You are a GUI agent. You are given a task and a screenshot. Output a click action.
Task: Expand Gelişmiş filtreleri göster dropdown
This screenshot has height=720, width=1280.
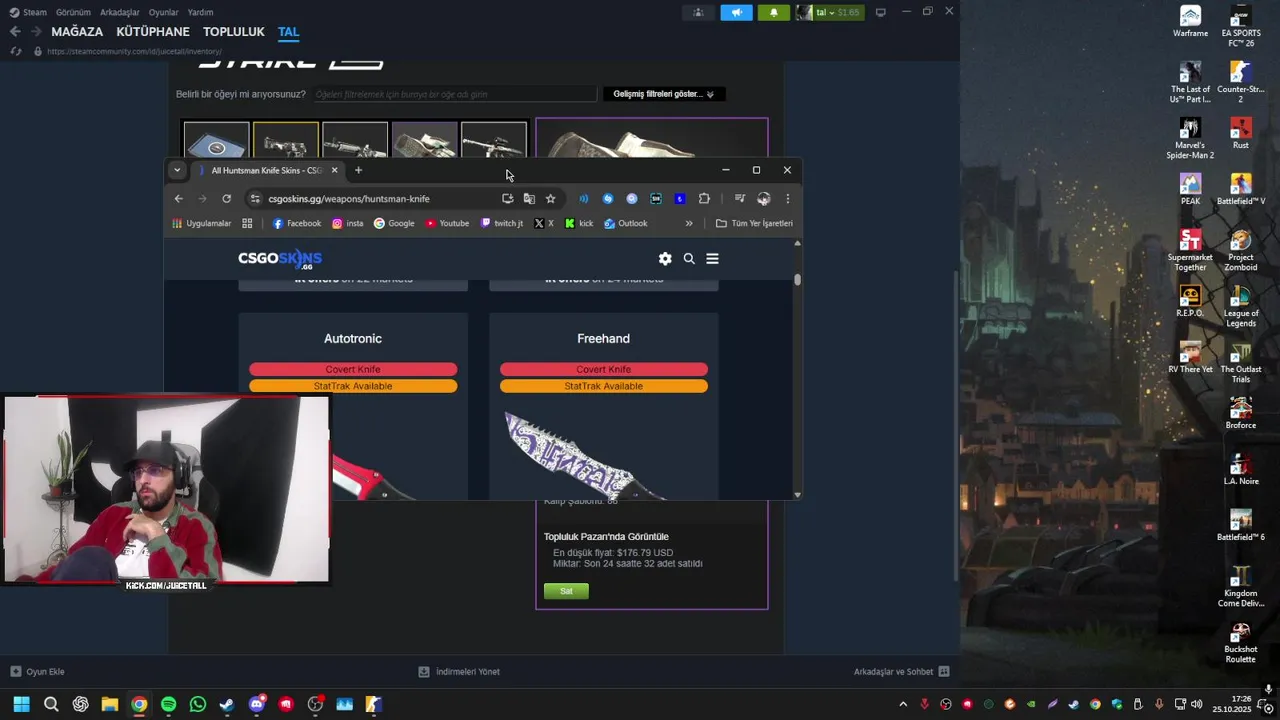[x=664, y=94]
